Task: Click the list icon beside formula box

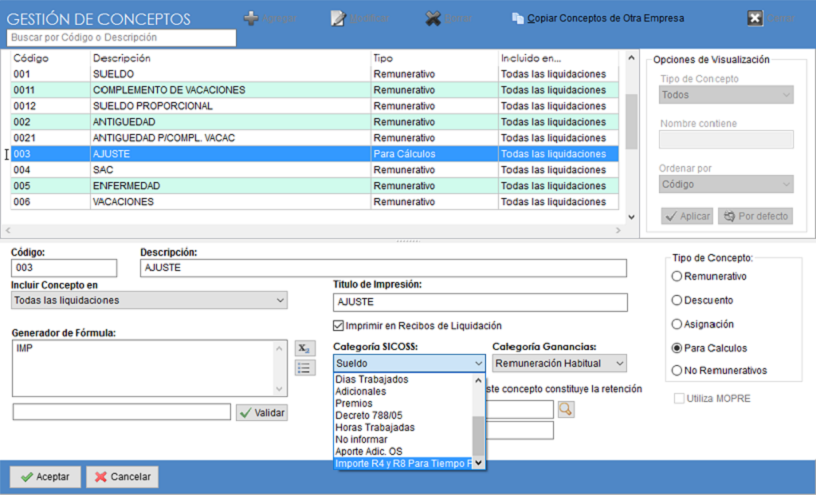Action: point(305,368)
